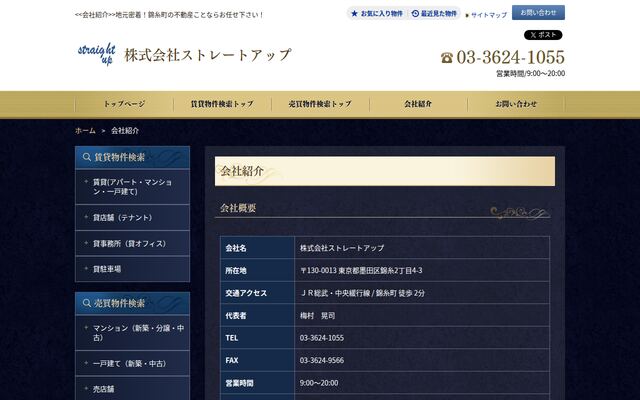Open the マンション（新築・分譲・中古） sidebar item

(132, 333)
